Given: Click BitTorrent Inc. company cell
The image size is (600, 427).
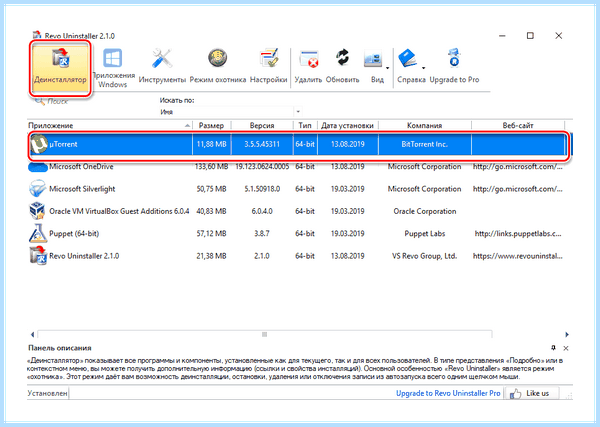Looking at the screenshot, I should click(424, 144).
